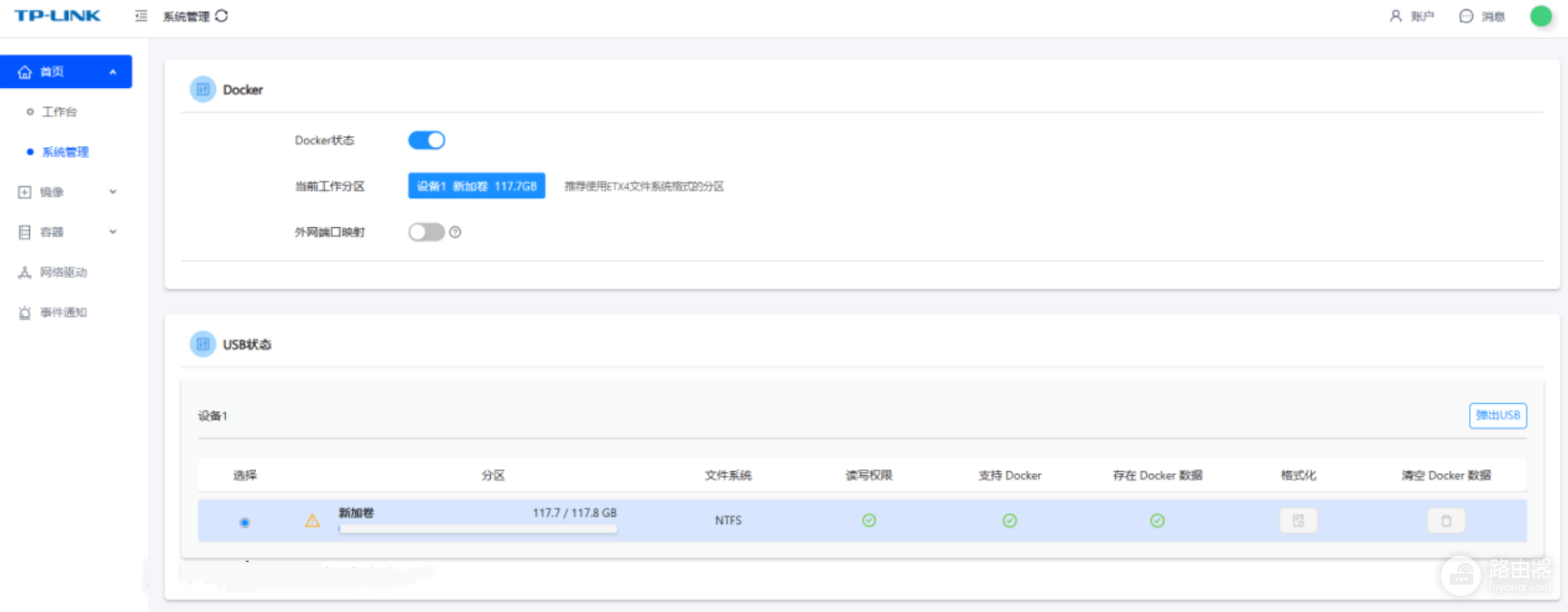Click the help icon beside 外网端口映射
The height and width of the screenshot is (612, 1568).
(x=456, y=232)
